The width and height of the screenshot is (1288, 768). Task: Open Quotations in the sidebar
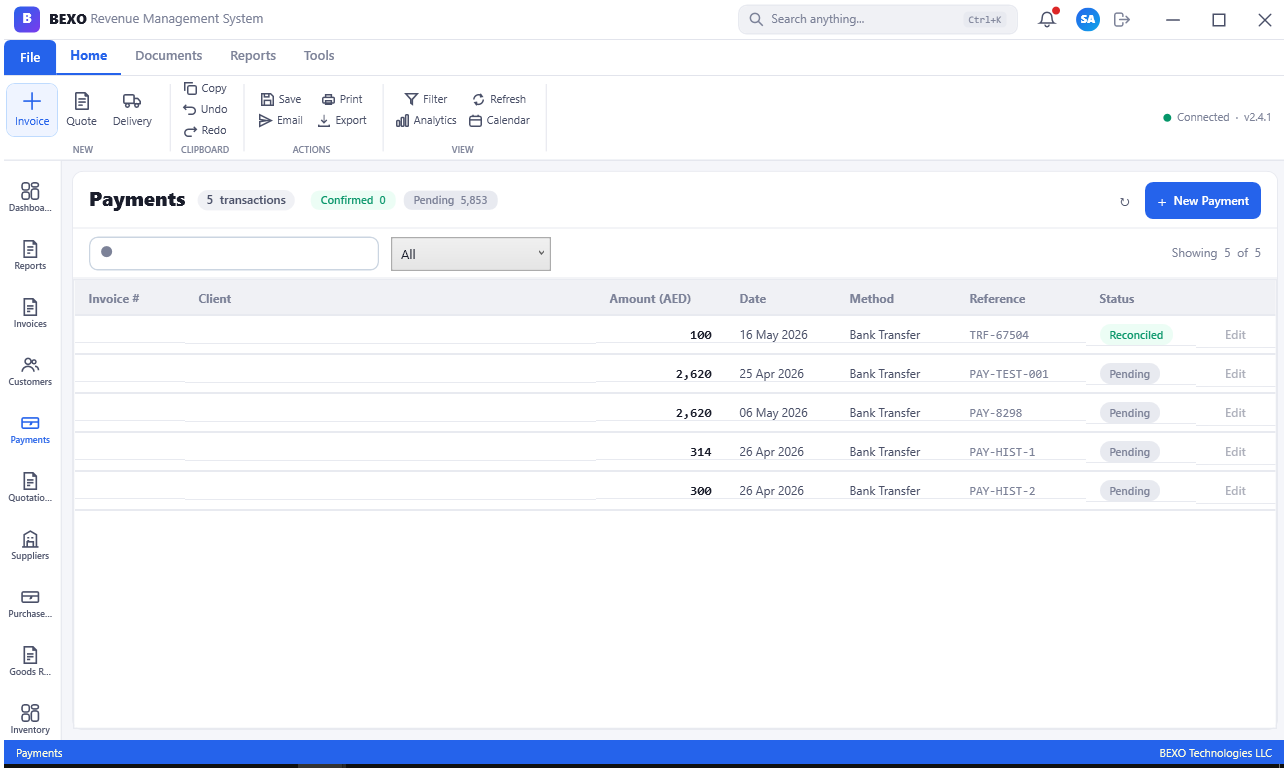(x=30, y=487)
